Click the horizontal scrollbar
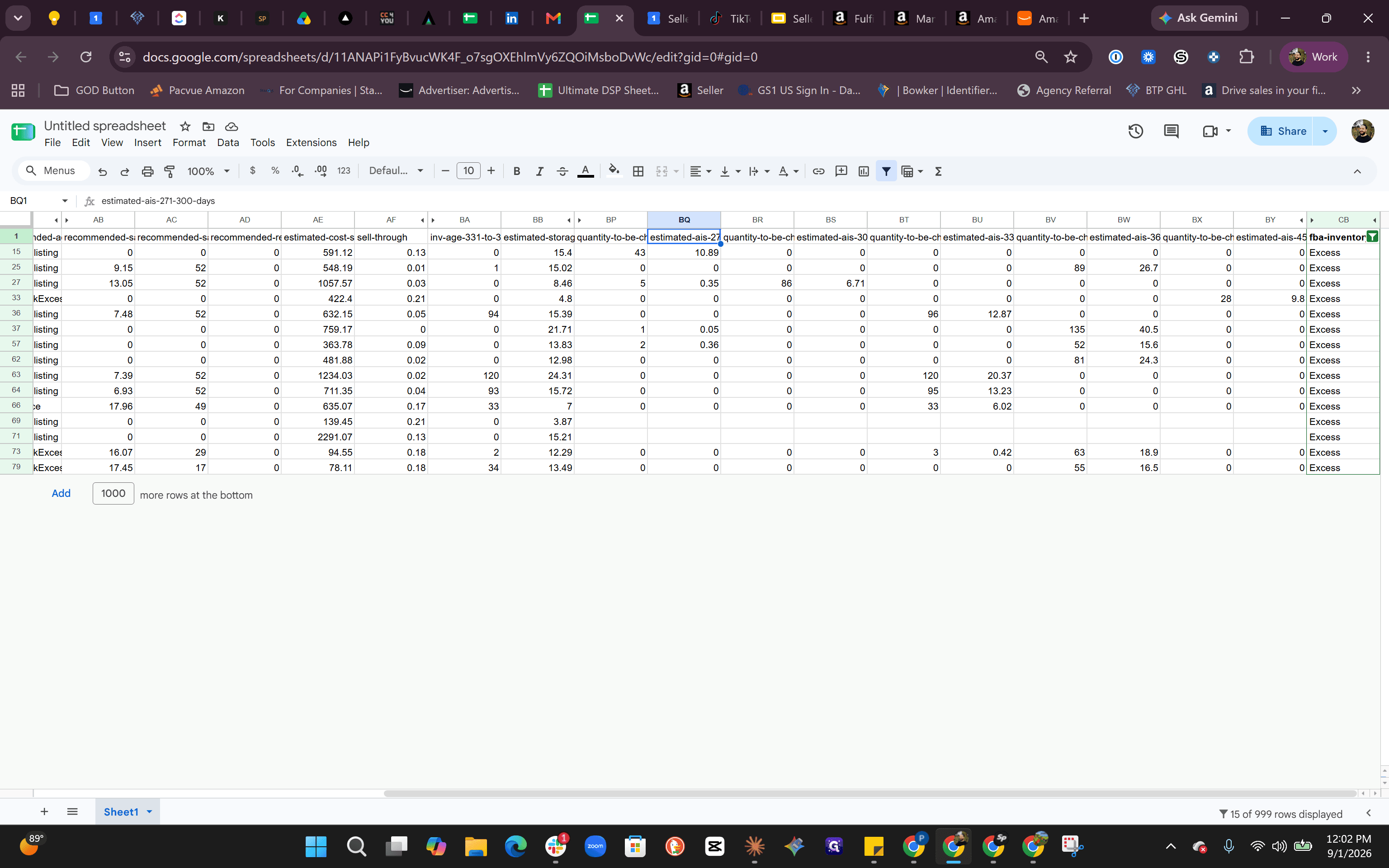The width and height of the screenshot is (1389, 868). coord(869,793)
